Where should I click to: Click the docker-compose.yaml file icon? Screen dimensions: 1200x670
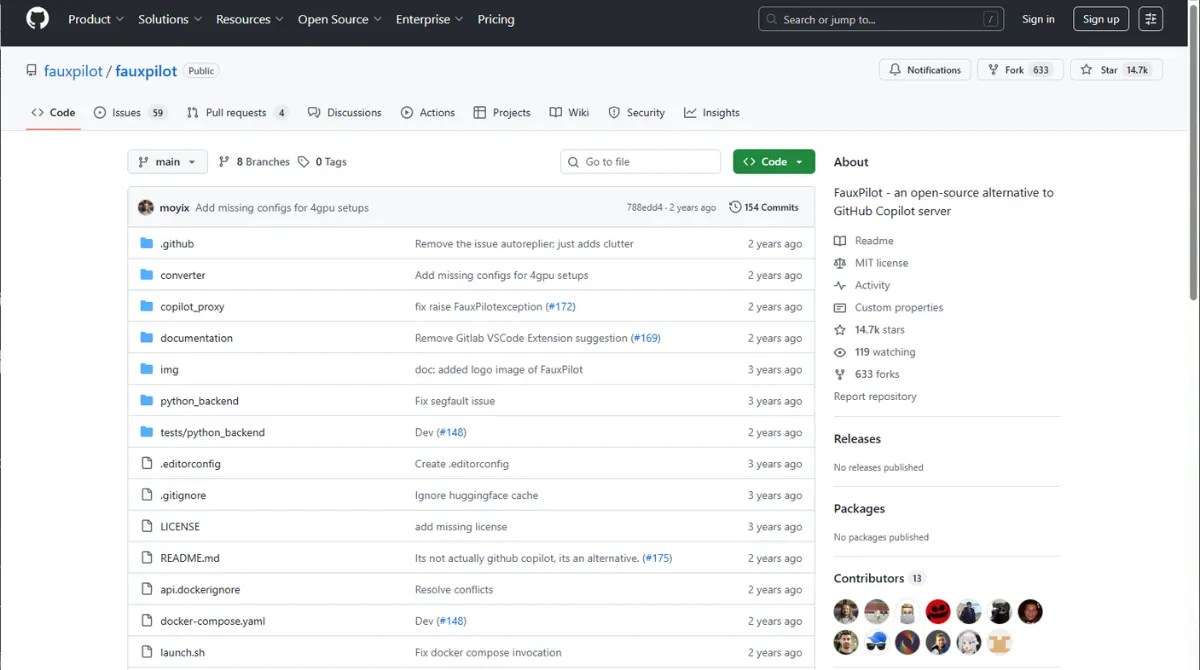146,622
